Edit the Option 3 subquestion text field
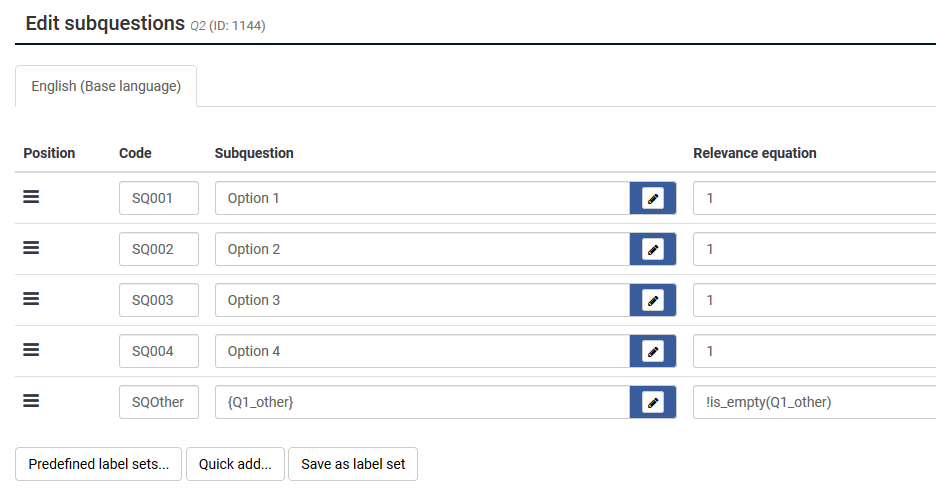The width and height of the screenshot is (936, 499). pyautogui.click(x=423, y=300)
